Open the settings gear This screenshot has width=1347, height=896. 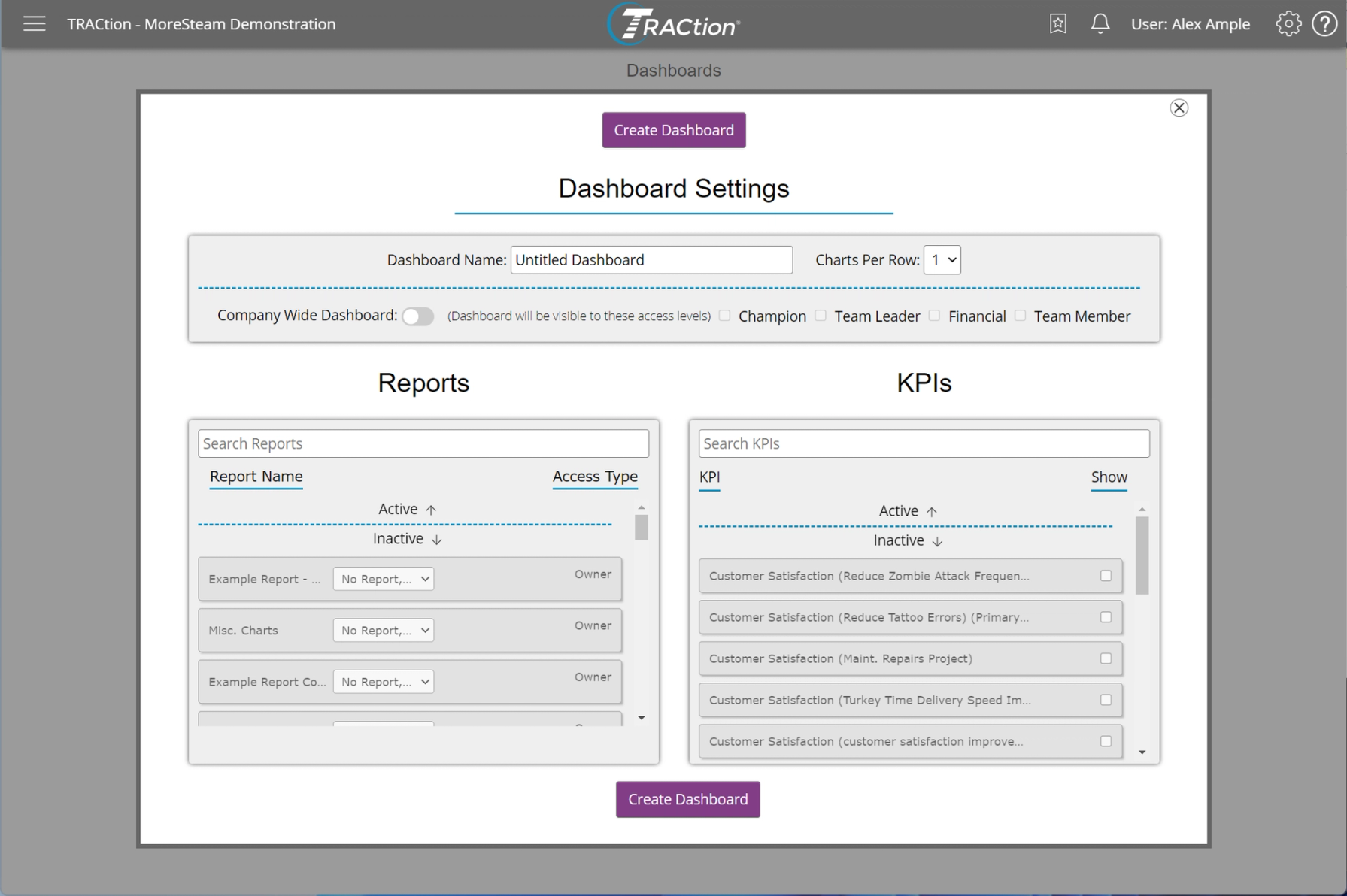(1288, 24)
